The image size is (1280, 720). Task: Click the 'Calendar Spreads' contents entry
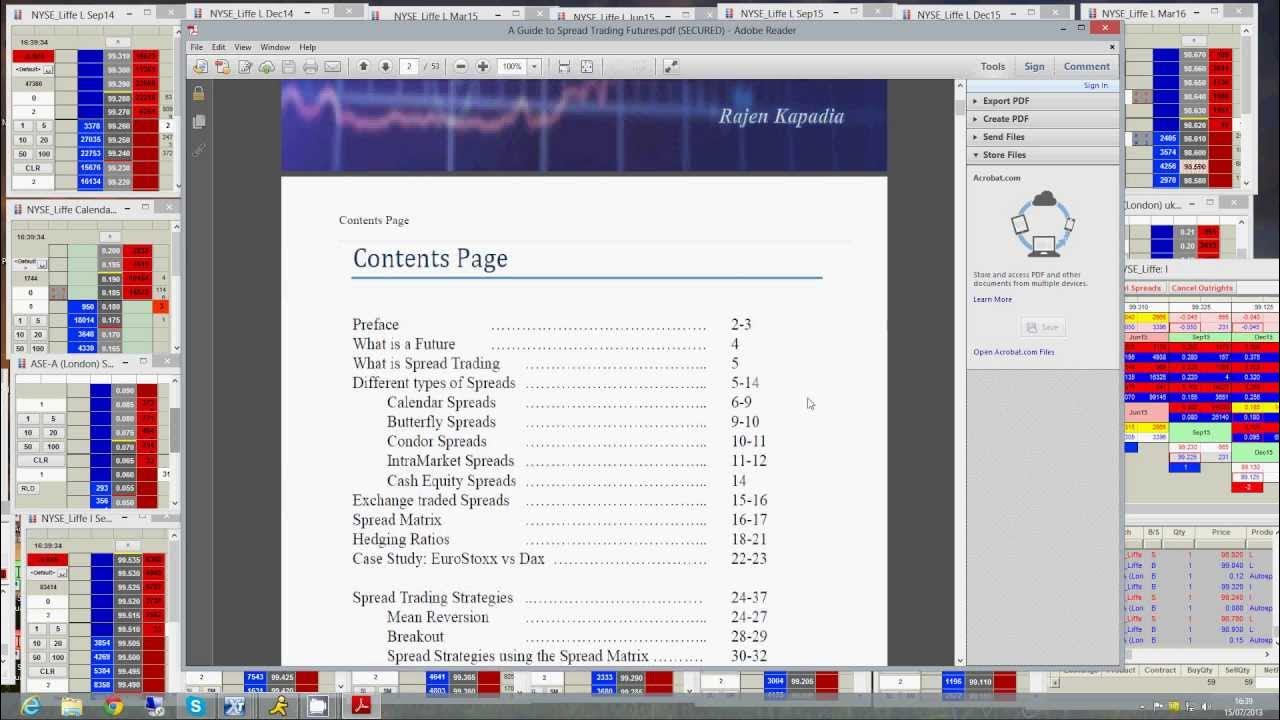(x=441, y=403)
